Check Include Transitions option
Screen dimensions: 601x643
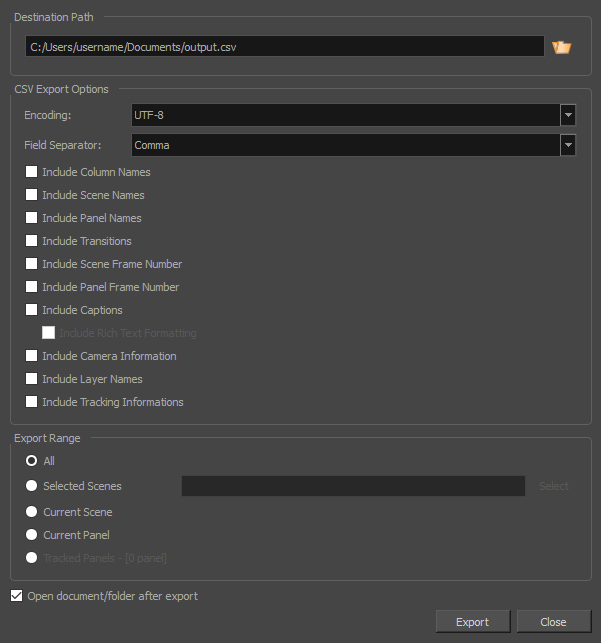(32, 241)
